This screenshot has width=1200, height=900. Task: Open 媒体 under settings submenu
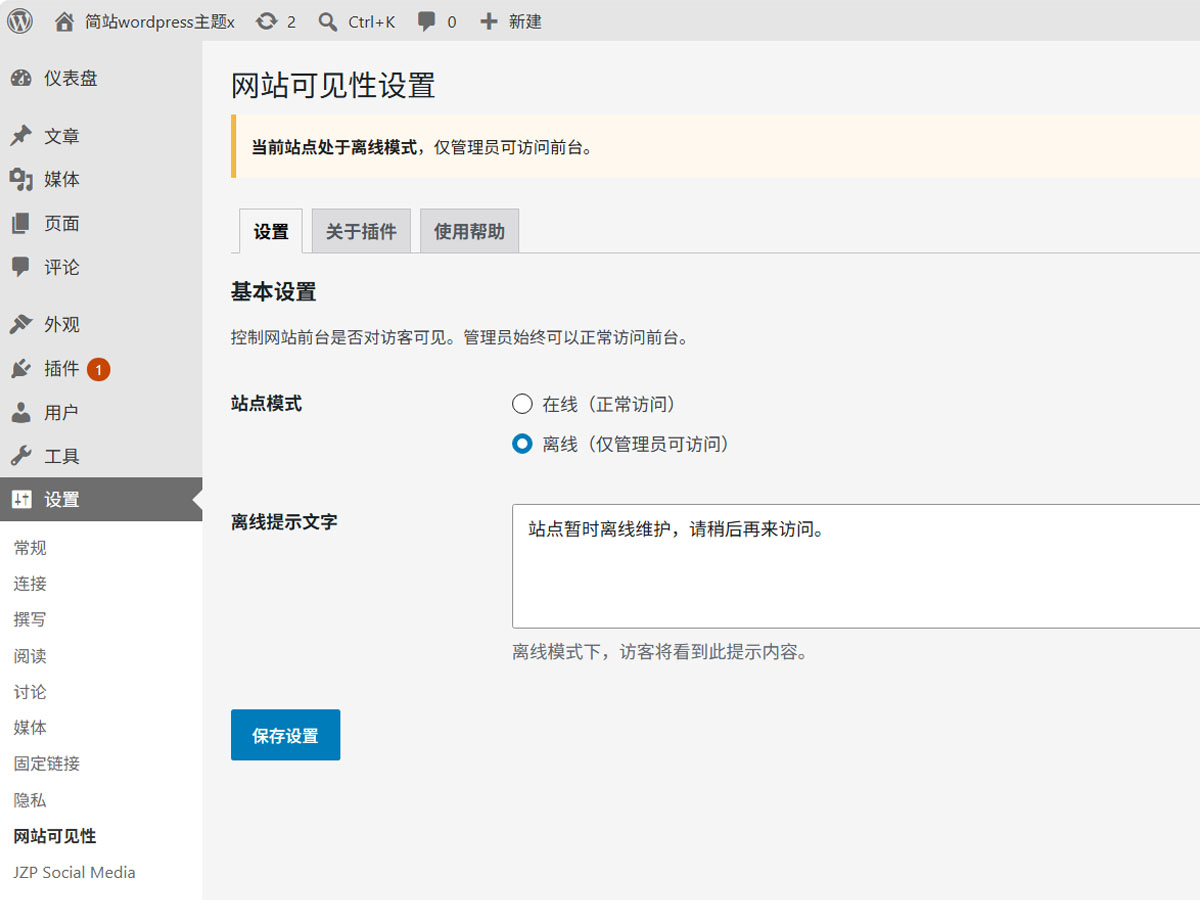pyautogui.click(x=30, y=728)
